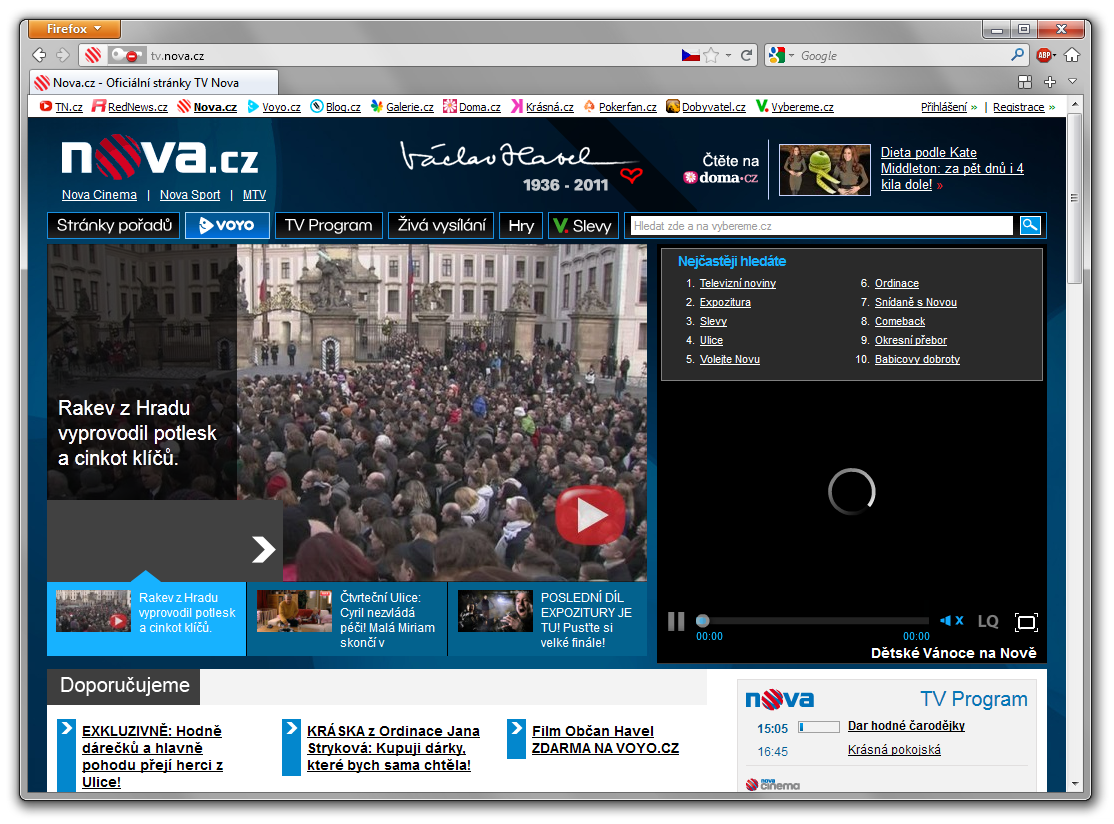Open the Firefox application menu
The image size is (1114, 824).
pos(74,29)
